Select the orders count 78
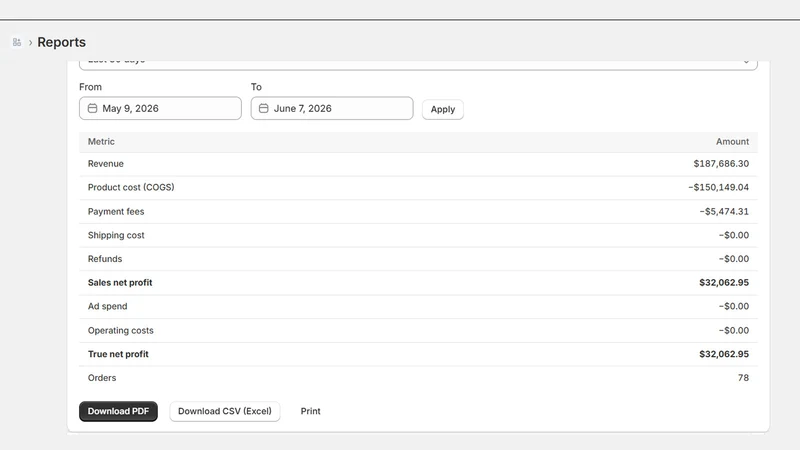Image resolution: width=800 pixels, height=450 pixels. coord(743,378)
